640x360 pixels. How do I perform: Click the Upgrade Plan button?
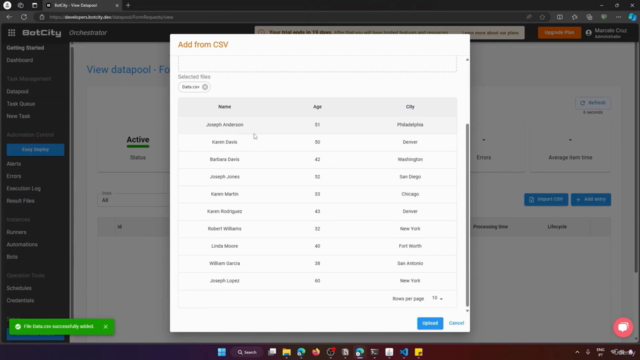559,32
